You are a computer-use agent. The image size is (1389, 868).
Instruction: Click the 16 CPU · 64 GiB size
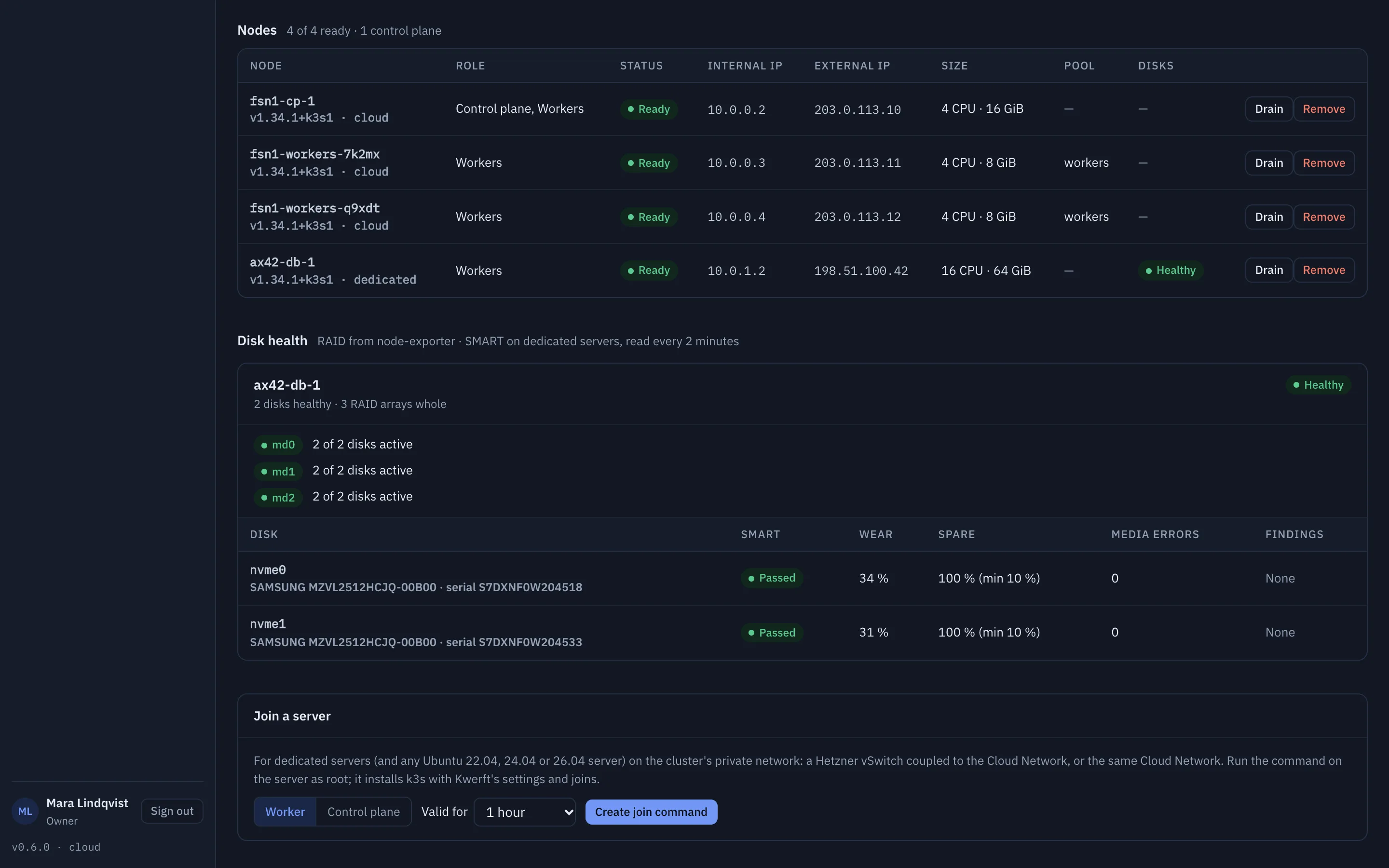pos(986,271)
